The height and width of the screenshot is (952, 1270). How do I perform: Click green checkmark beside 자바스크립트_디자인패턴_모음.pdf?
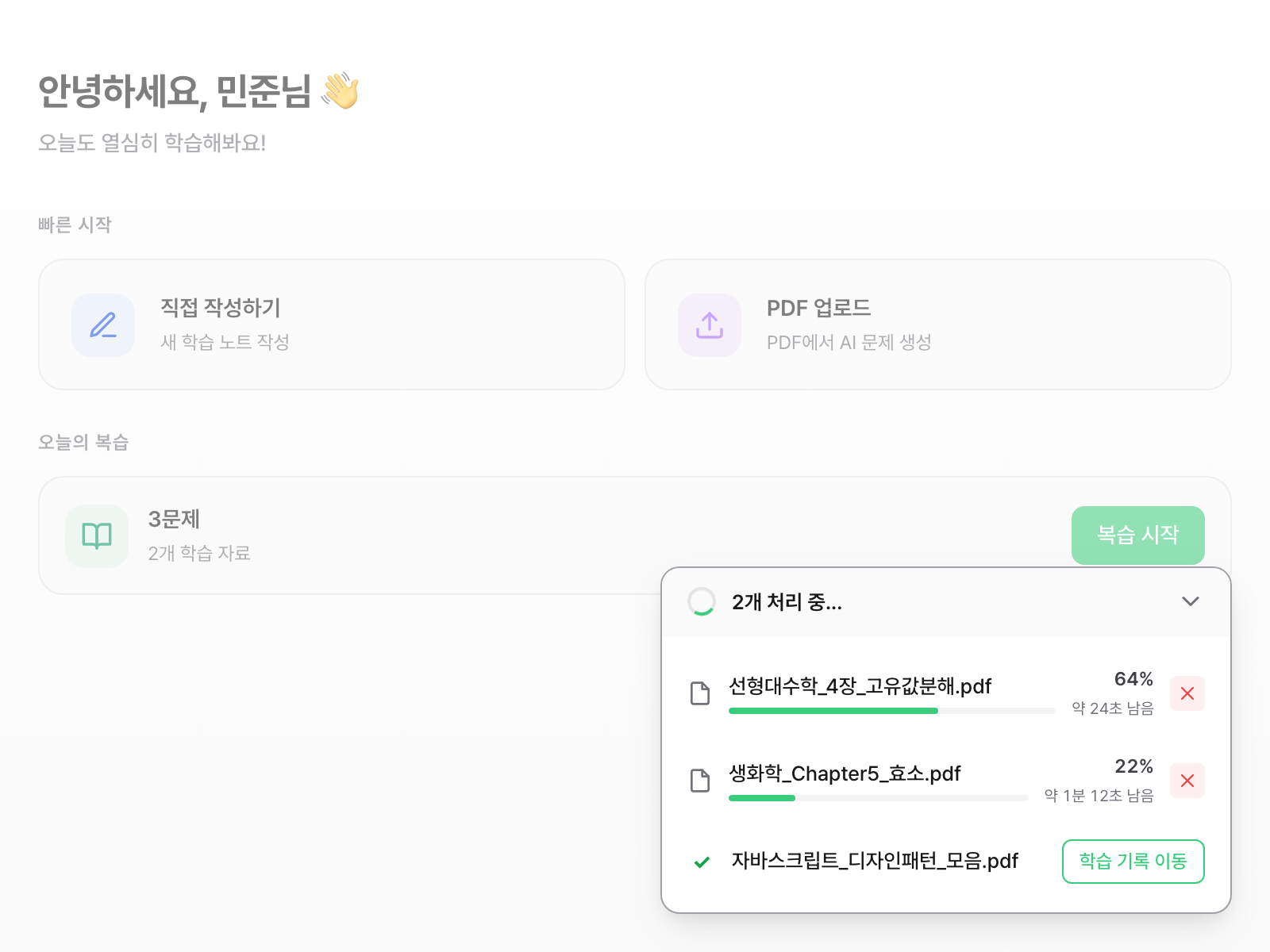click(x=702, y=862)
